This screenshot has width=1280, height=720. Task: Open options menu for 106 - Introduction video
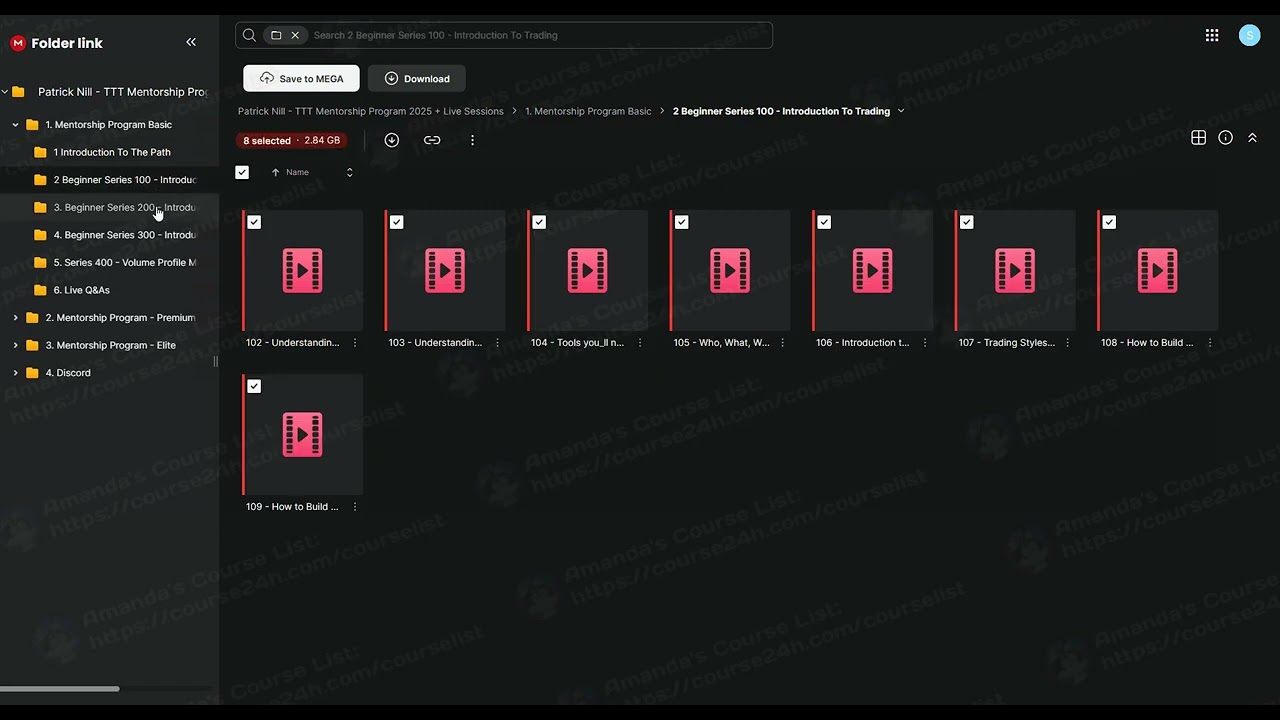point(925,343)
